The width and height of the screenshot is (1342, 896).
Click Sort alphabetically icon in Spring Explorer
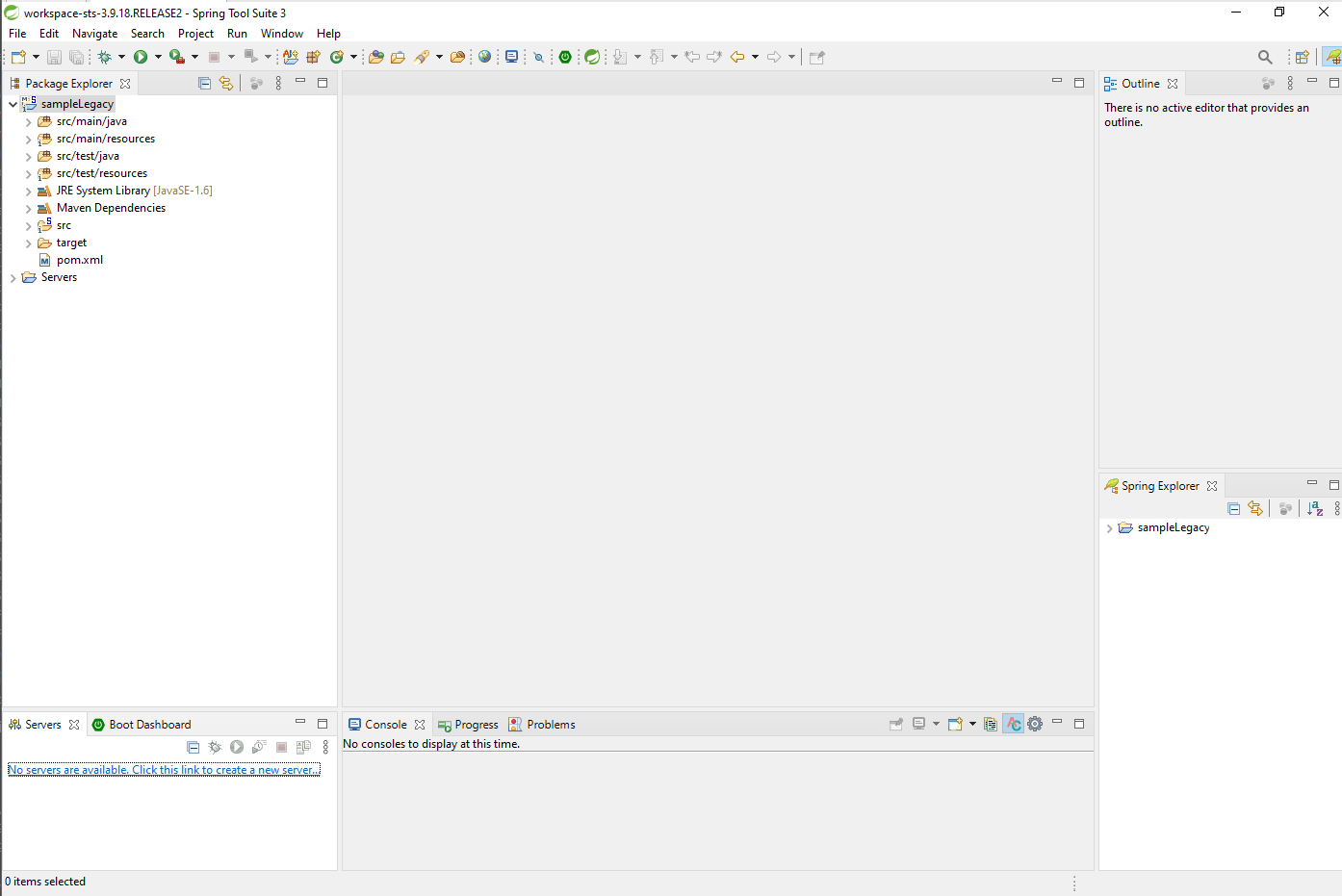click(1315, 508)
